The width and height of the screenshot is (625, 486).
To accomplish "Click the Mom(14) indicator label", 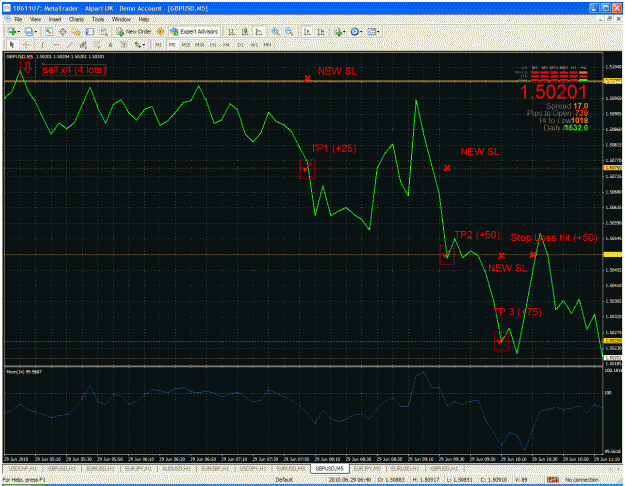I will coord(24,372).
